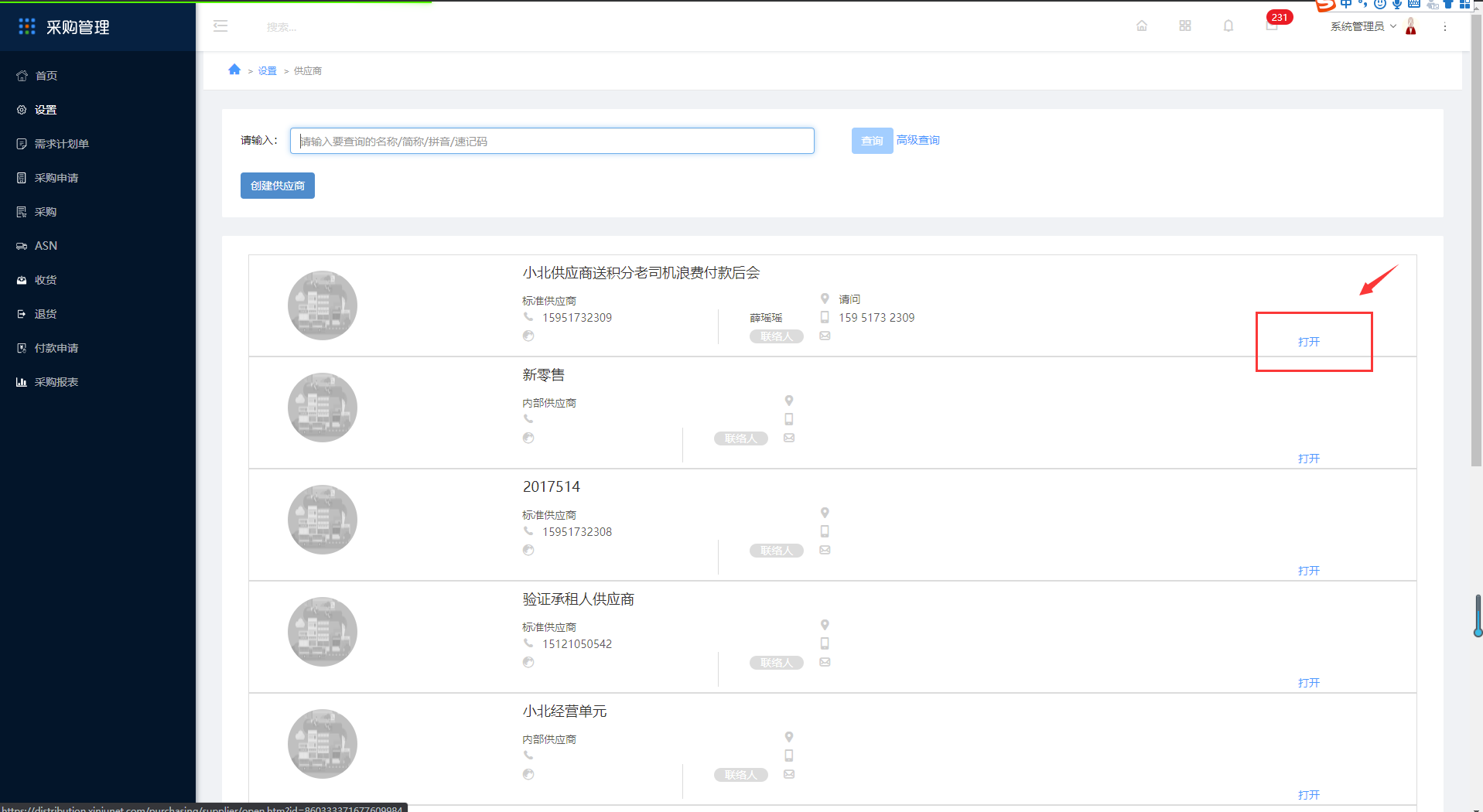Viewport: 1483px width, 812px height.
Task: Click the globe website icon in the 新零售 row
Action: tap(528, 438)
